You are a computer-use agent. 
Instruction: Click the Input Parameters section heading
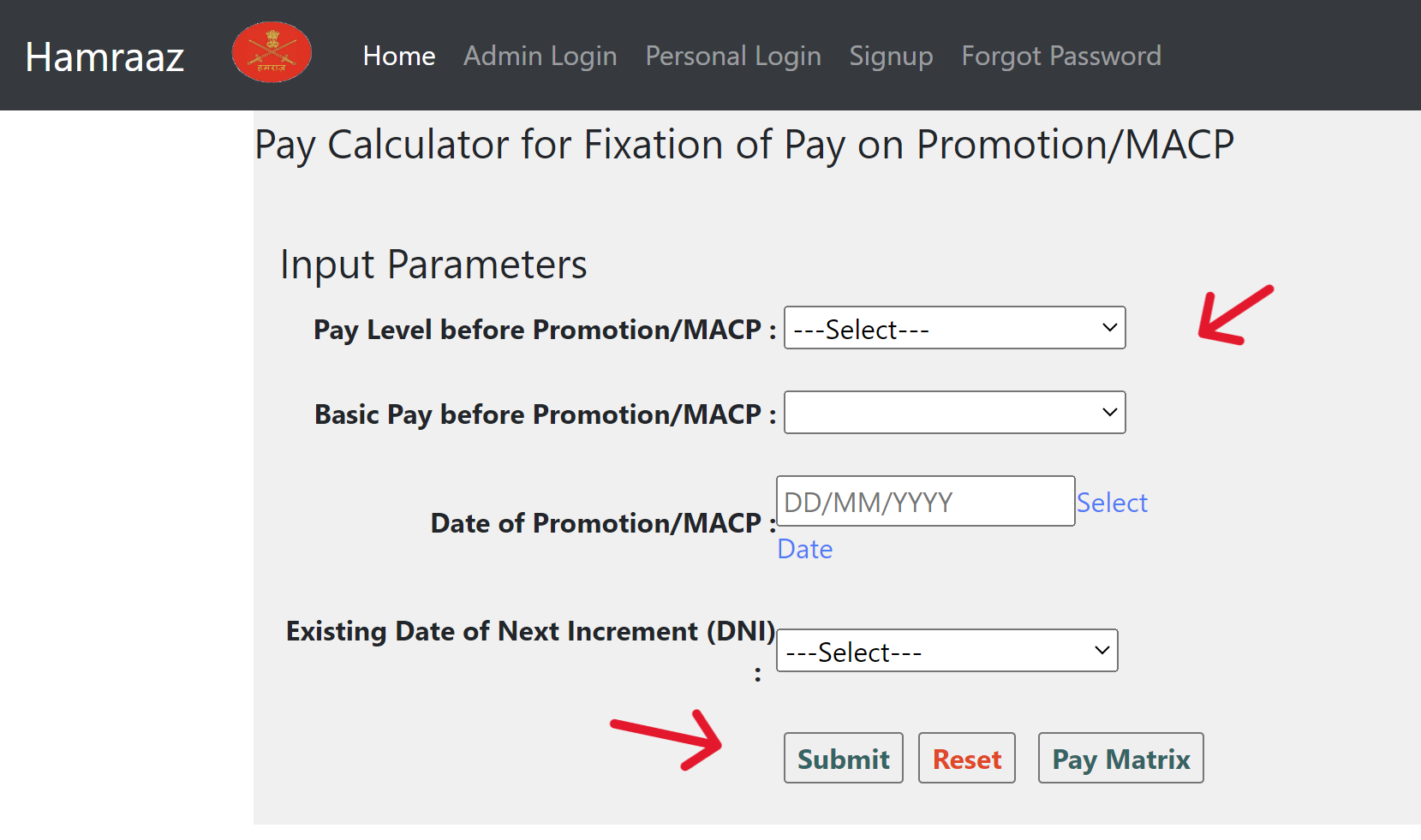433,264
